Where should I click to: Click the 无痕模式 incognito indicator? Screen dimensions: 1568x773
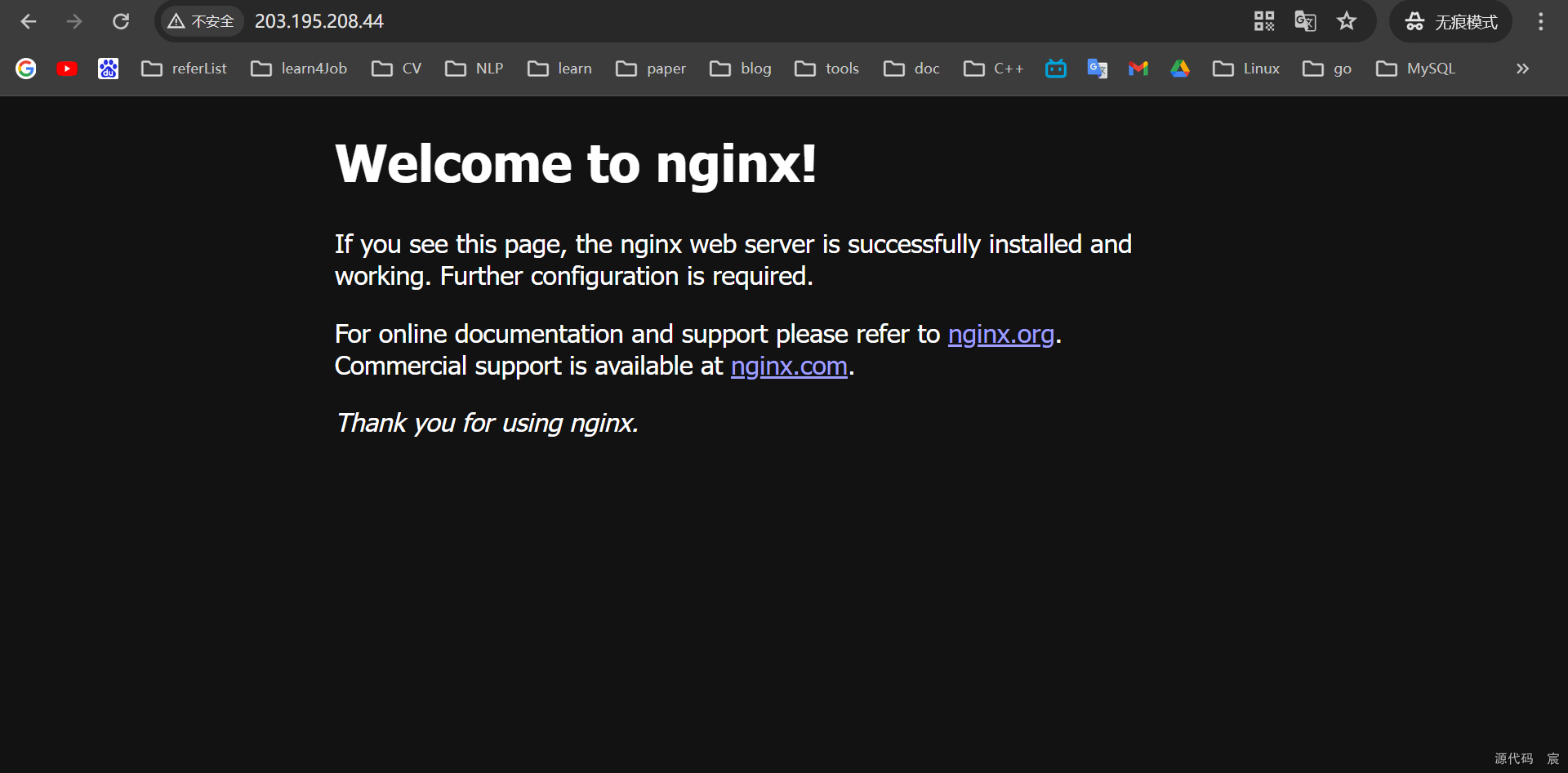click(x=1451, y=21)
